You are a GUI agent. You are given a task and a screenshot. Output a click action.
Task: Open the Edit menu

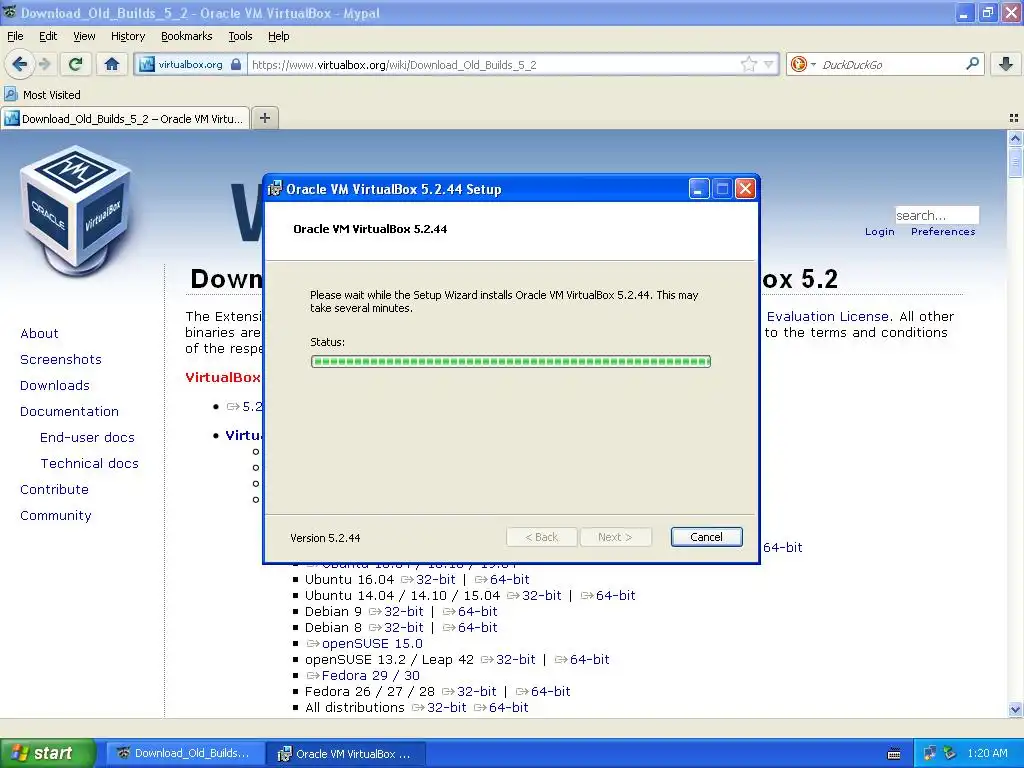[48, 36]
